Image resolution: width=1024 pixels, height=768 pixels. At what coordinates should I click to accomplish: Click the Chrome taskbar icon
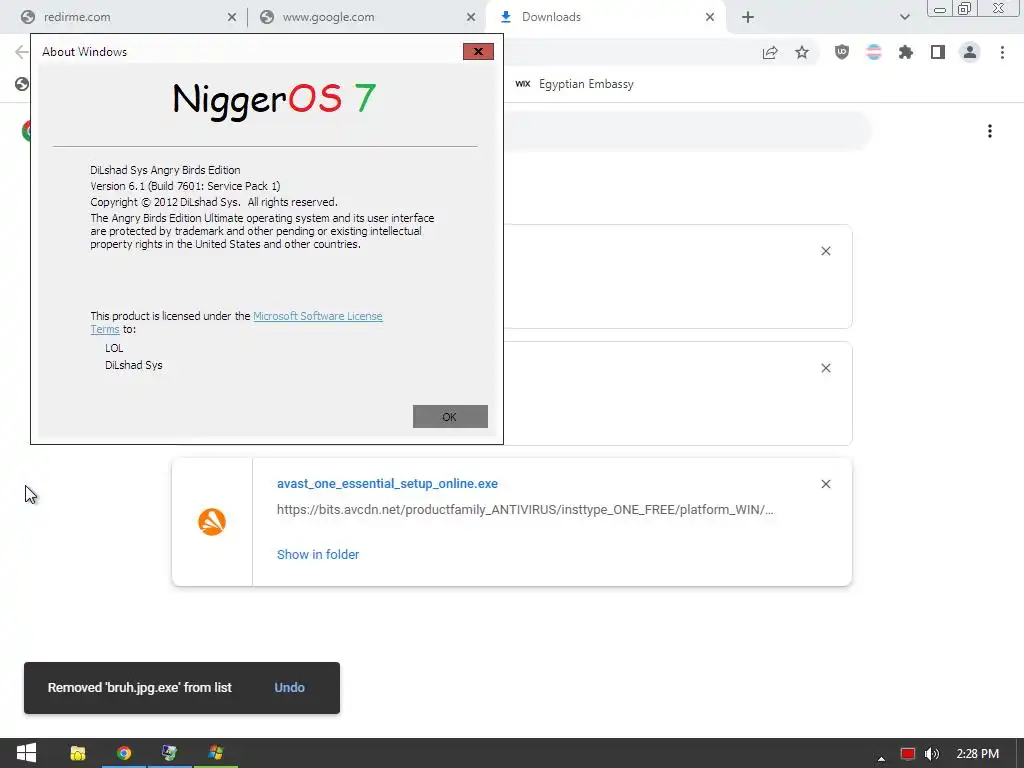coord(123,753)
